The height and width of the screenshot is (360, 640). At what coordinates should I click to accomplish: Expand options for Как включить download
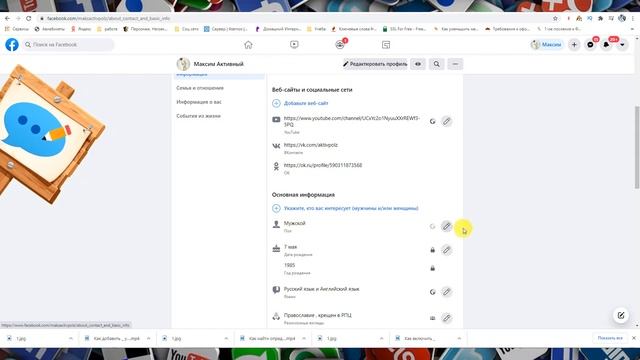pyautogui.click(x=459, y=338)
